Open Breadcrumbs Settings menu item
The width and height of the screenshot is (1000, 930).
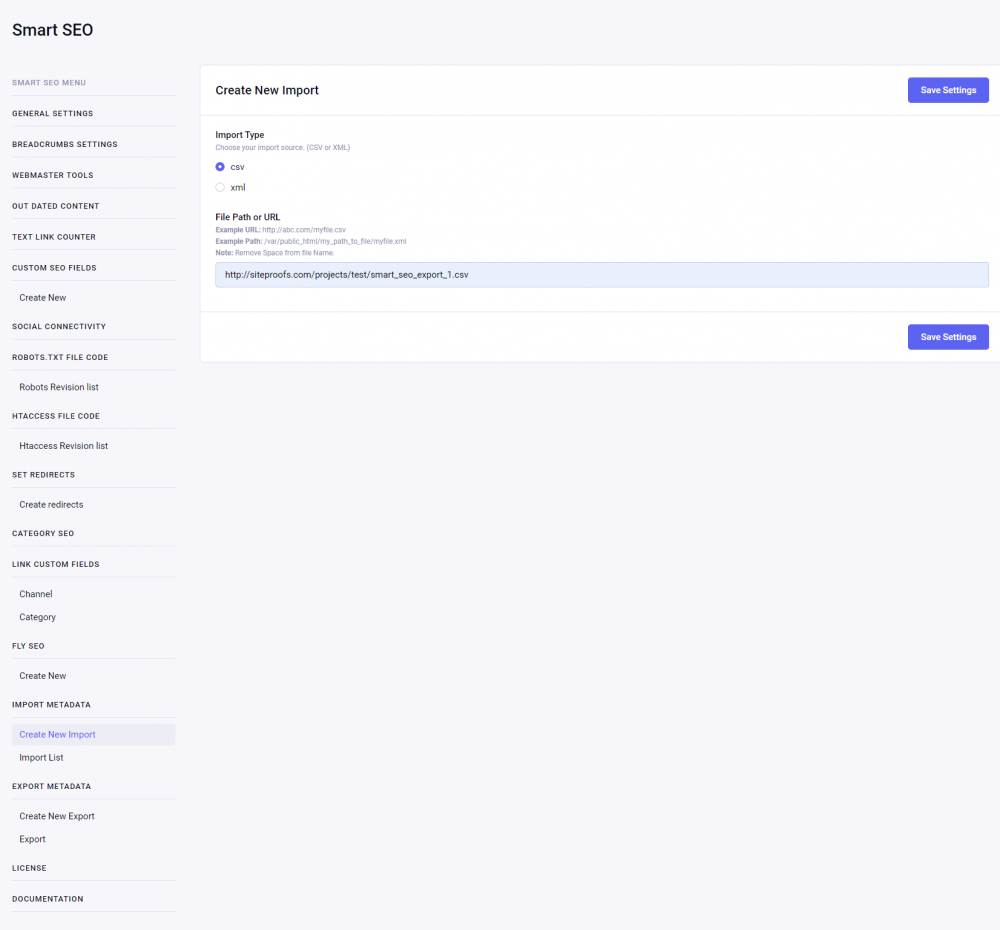[65, 145]
